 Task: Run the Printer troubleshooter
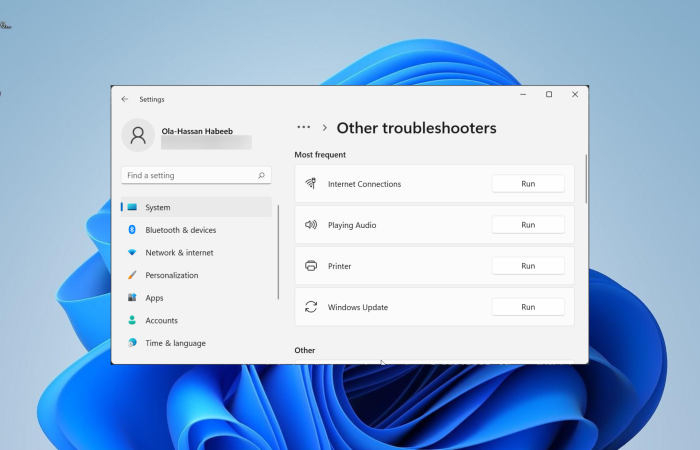(x=528, y=266)
